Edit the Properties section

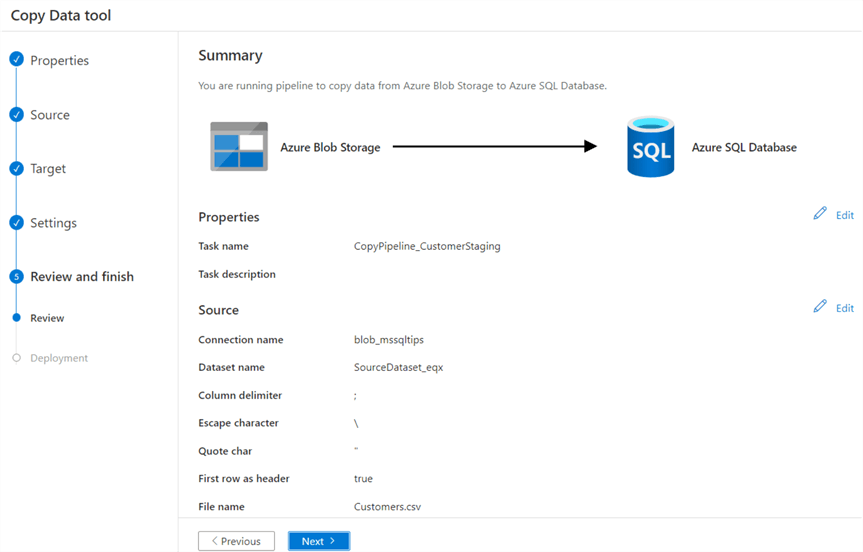pos(845,215)
